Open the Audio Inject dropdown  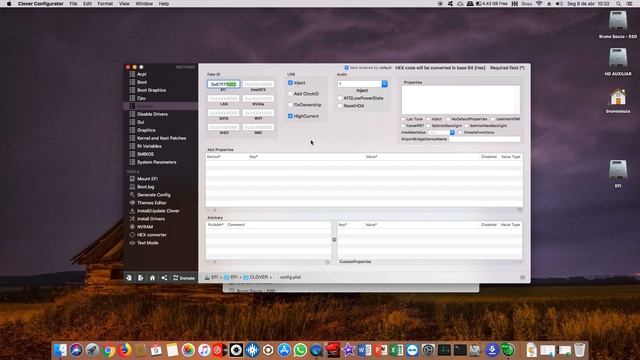pos(384,84)
